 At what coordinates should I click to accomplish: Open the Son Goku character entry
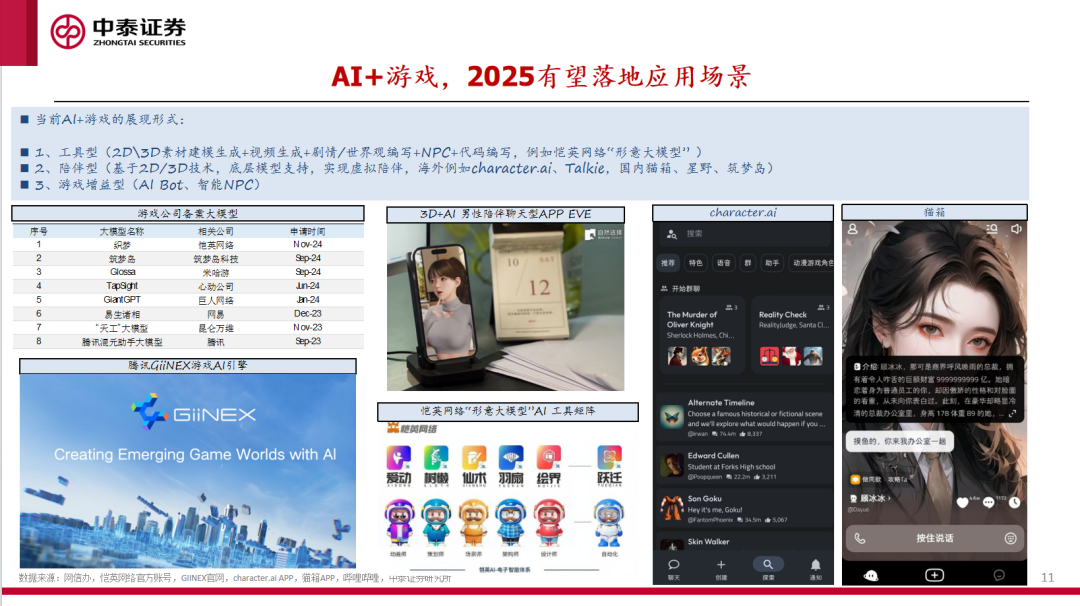[x=746, y=508]
